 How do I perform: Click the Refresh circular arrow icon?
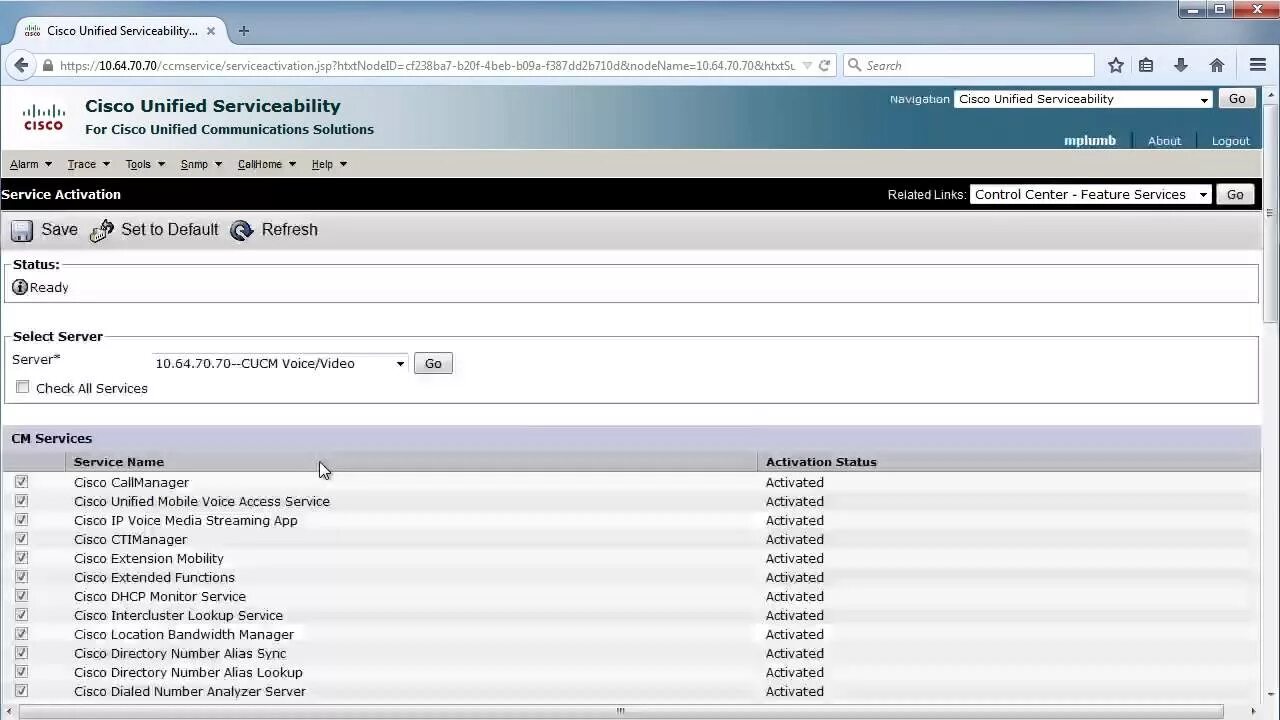coord(242,231)
